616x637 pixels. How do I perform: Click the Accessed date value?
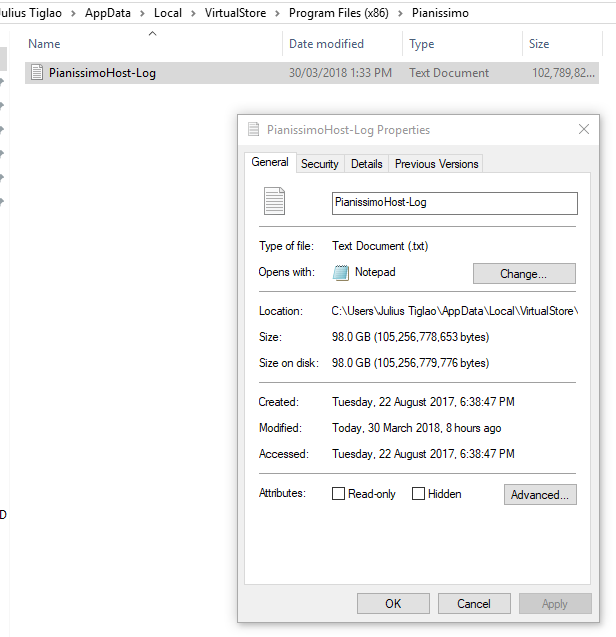pyautogui.click(x=423, y=454)
